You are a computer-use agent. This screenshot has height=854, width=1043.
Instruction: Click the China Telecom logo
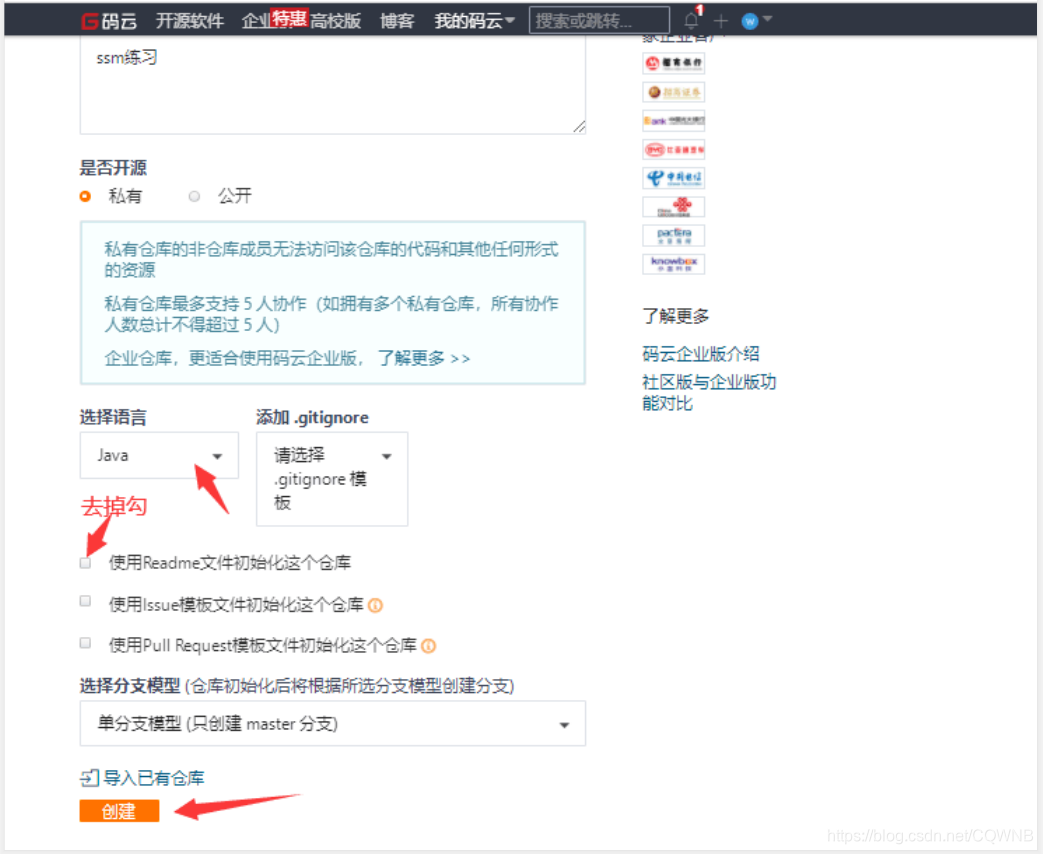(673, 178)
